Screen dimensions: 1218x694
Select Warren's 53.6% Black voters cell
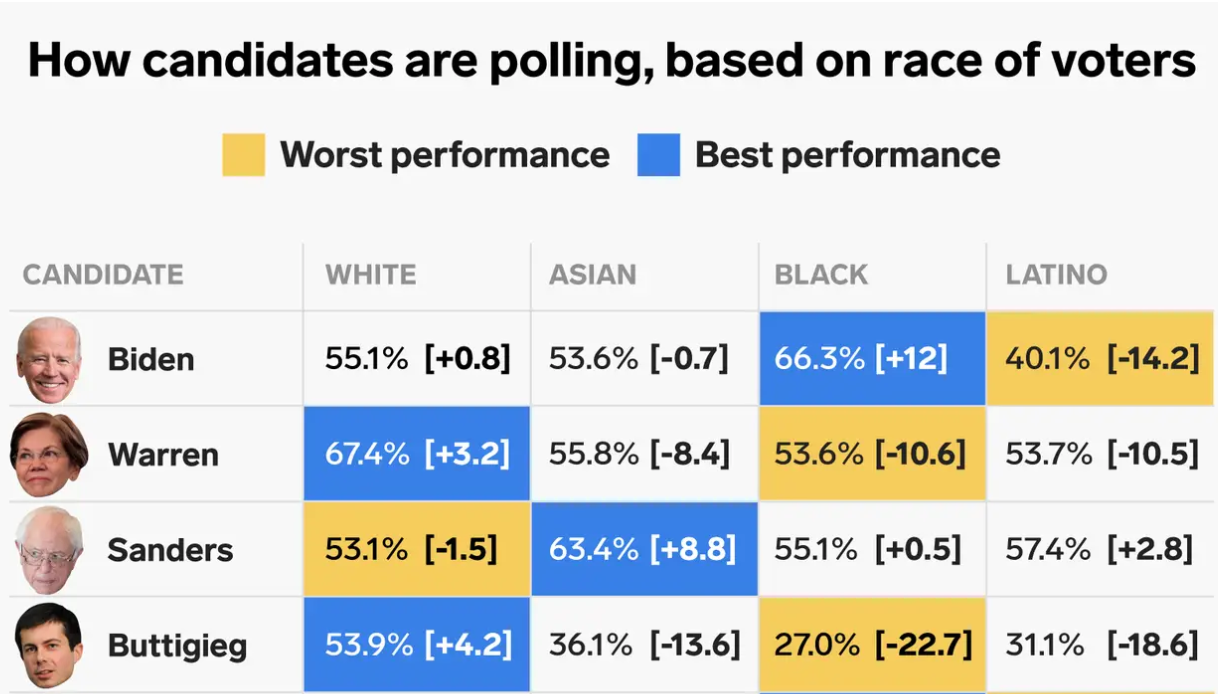[872, 454]
